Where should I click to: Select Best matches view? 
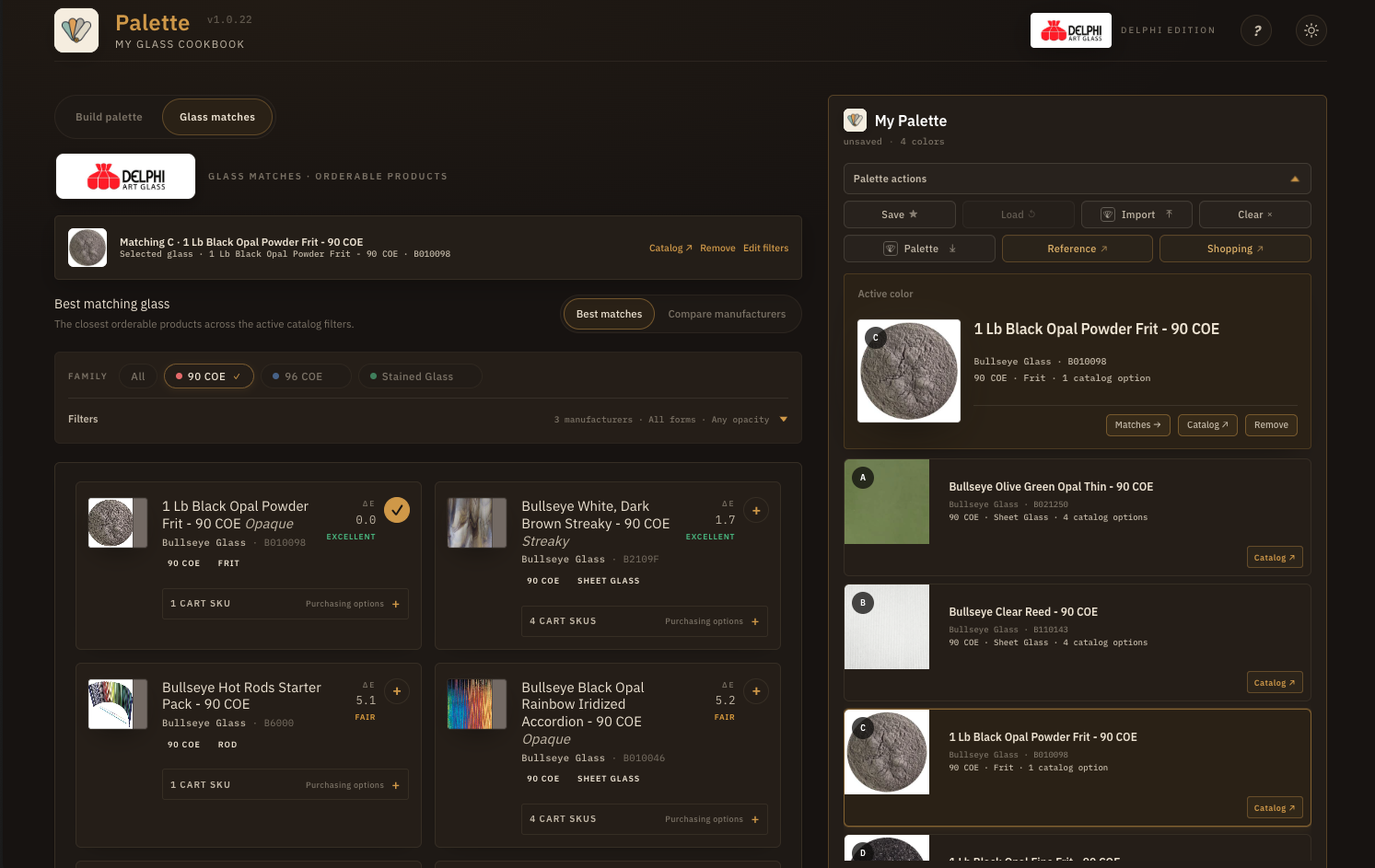[x=609, y=314]
